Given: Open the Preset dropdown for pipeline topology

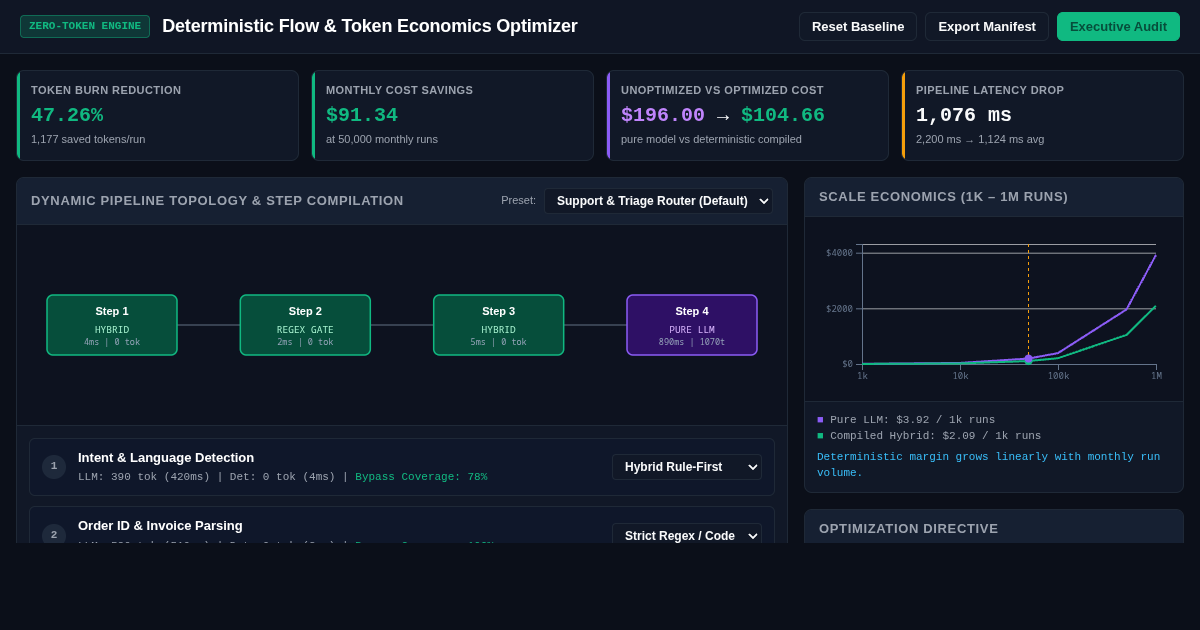Looking at the screenshot, I should (659, 201).
